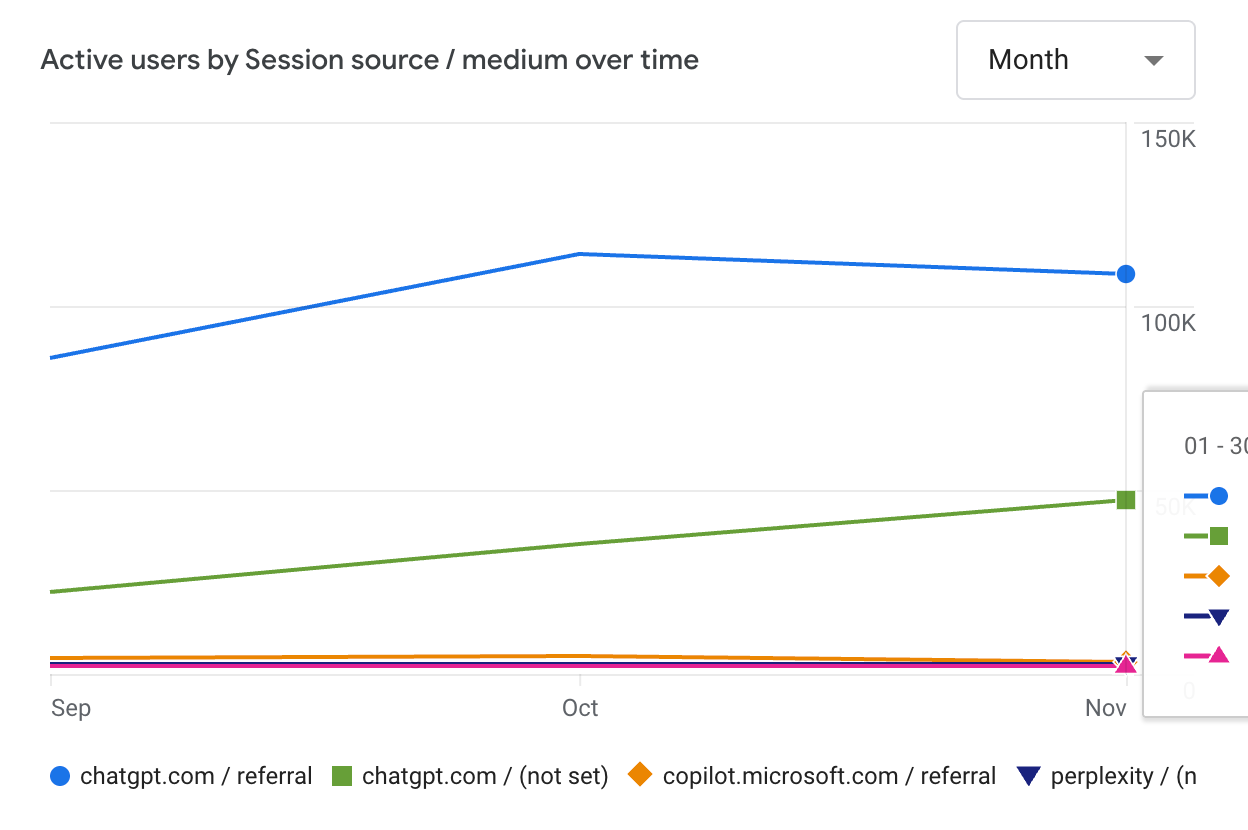The width and height of the screenshot is (1248, 830).
Task: Toggle the "copilot.microsoft.com / referral" legend label
Action: 829,776
